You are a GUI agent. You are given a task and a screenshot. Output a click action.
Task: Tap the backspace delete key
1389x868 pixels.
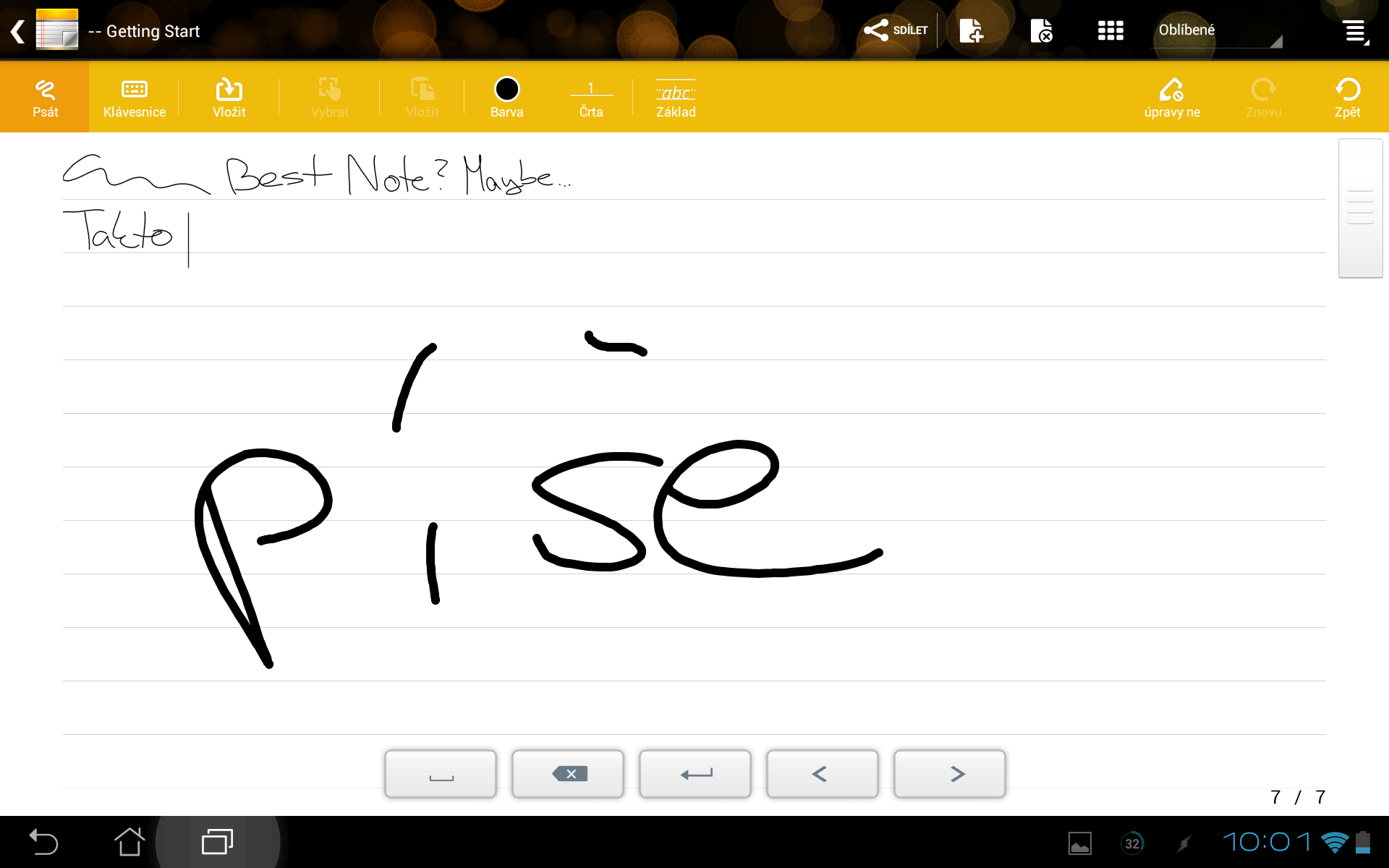(568, 774)
